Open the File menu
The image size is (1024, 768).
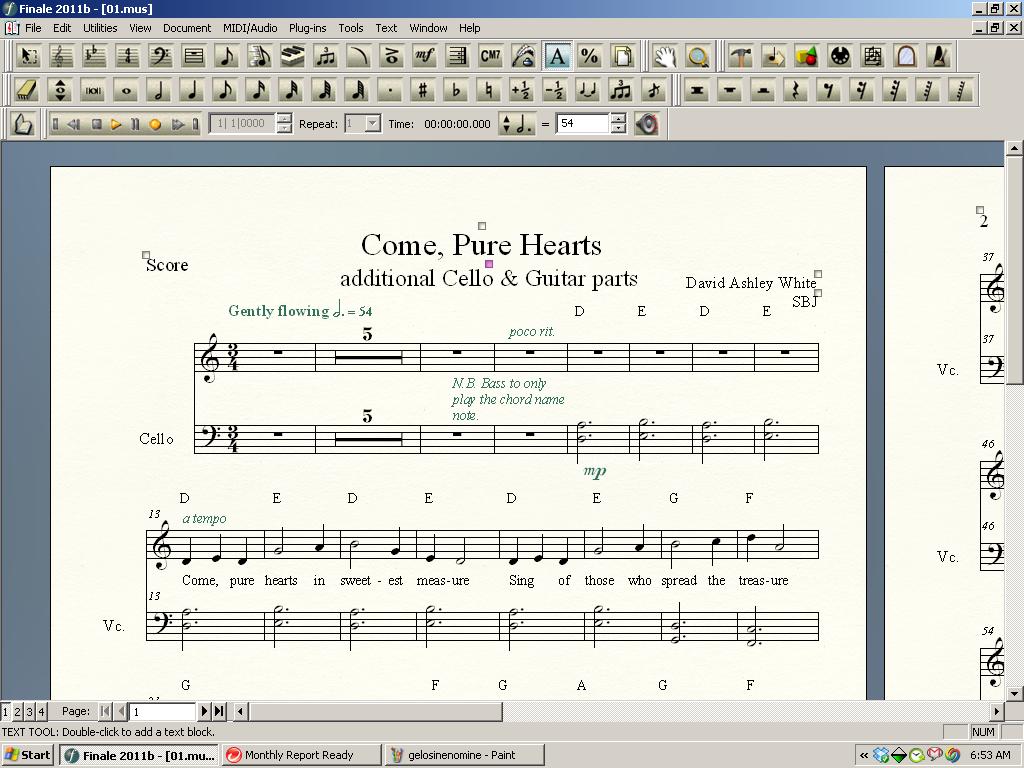coord(33,28)
